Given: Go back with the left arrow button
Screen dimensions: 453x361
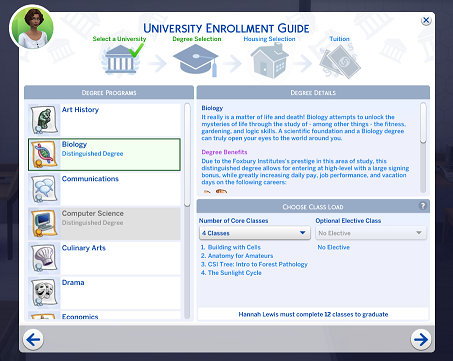Looking at the screenshot, I should coord(33,340).
